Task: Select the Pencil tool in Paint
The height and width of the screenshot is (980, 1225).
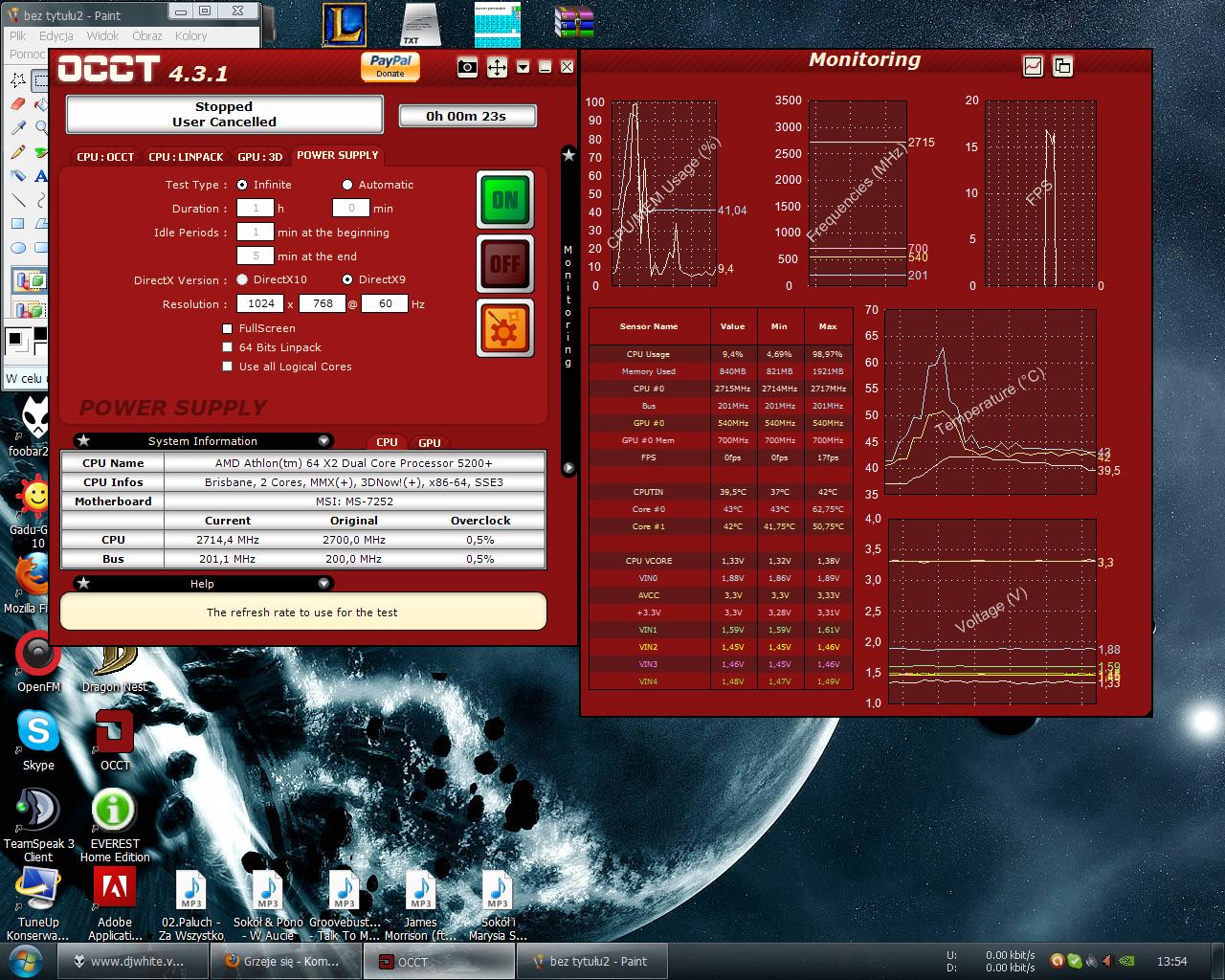Action: (17, 151)
